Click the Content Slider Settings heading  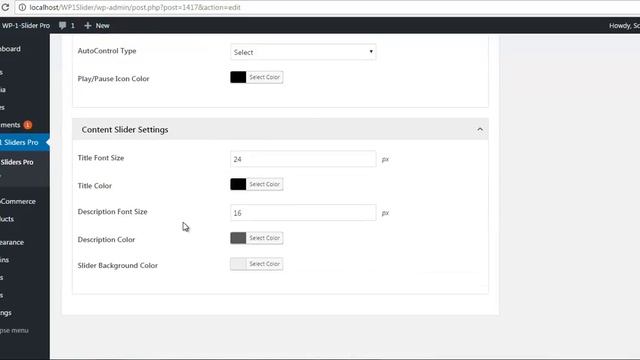tap(125, 129)
